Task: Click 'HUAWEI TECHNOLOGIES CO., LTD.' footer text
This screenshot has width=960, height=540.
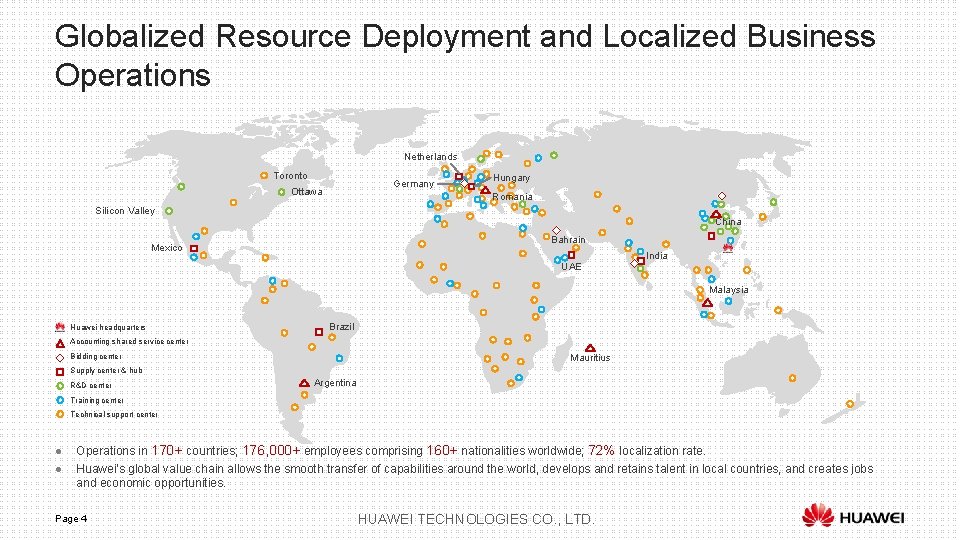Action: click(x=476, y=520)
